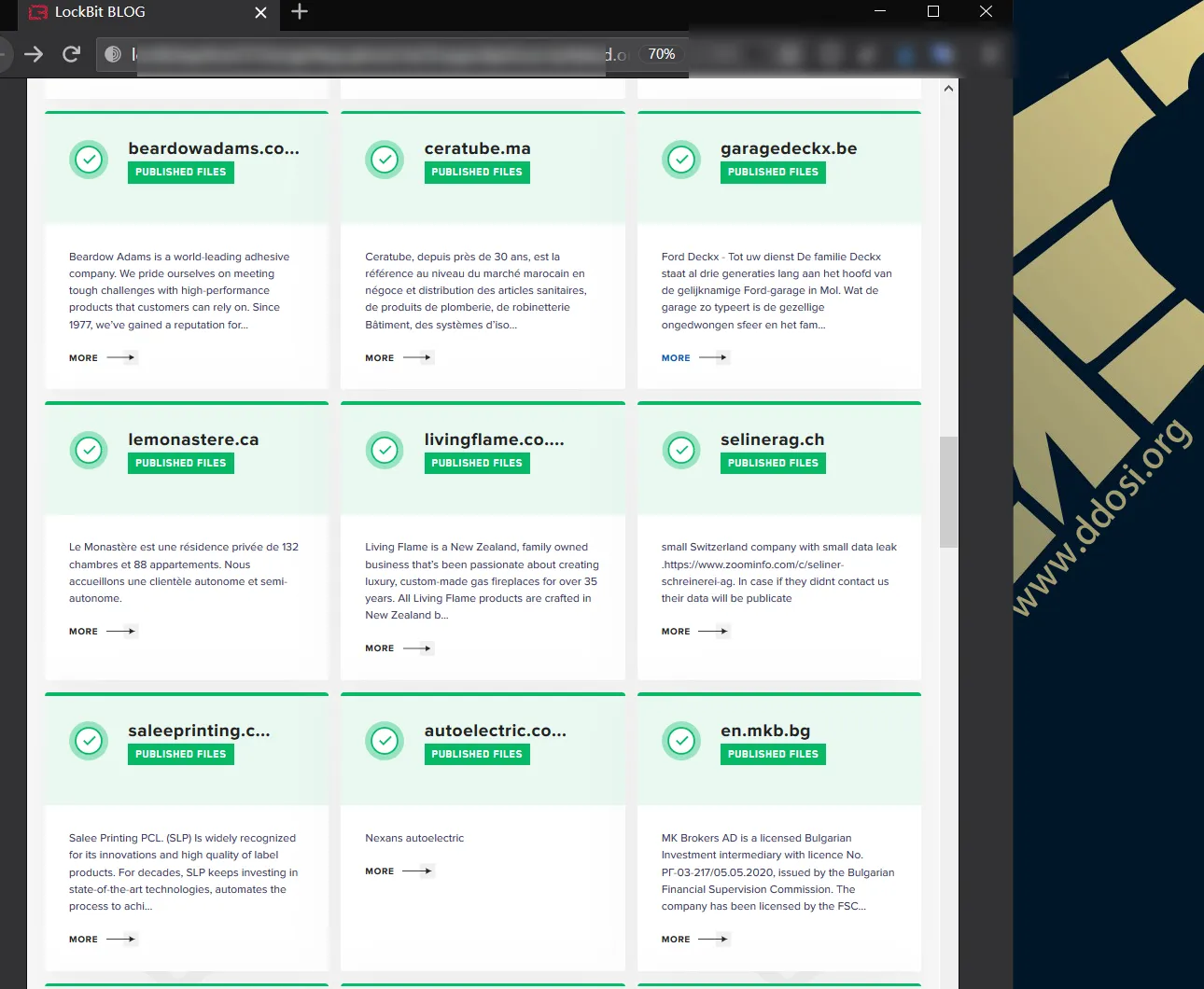
Task: Open MORE link for Ford Deckx garage
Action: pyautogui.click(x=695, y=358)
